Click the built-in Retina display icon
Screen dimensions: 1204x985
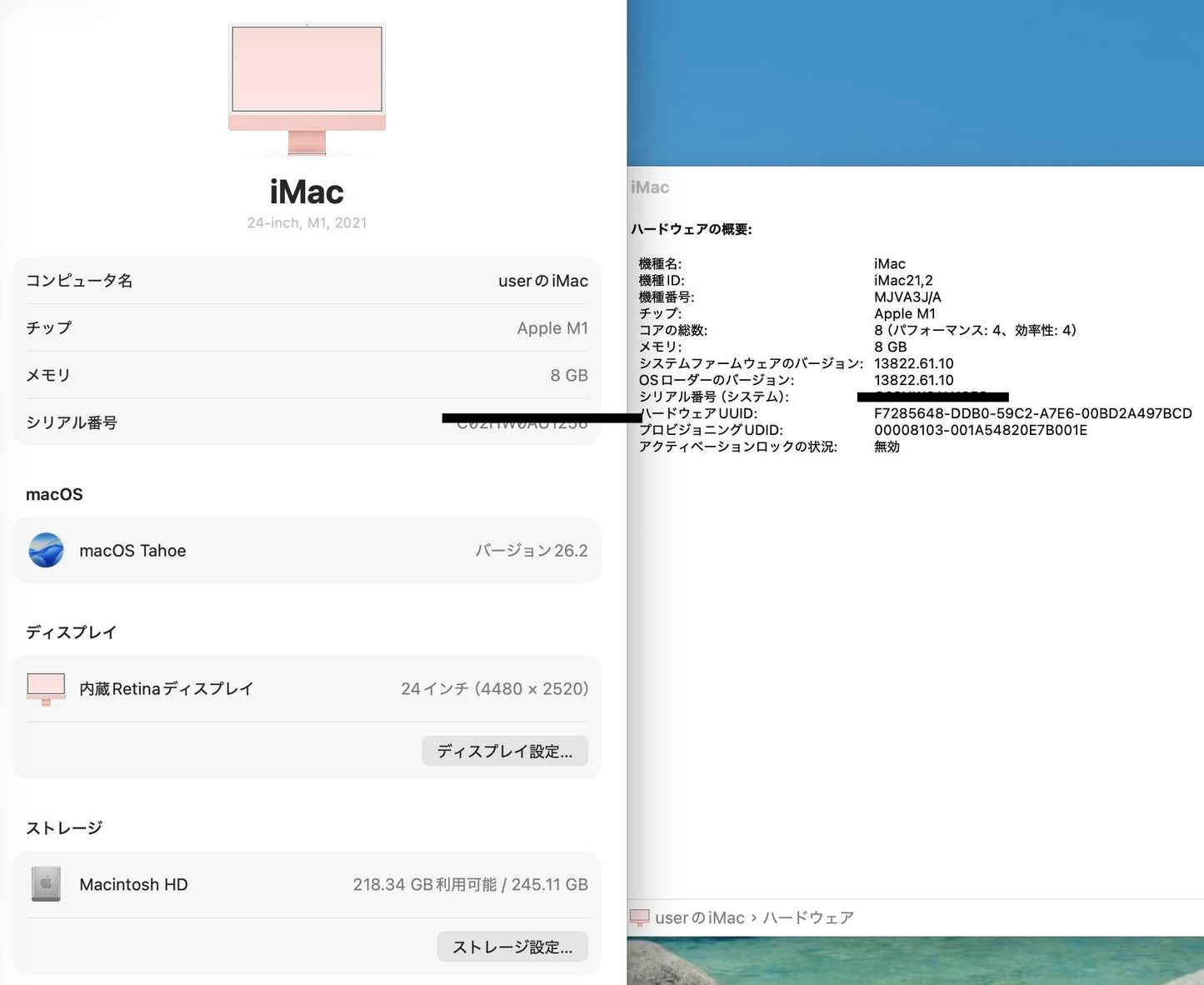(x=46, y=689)
